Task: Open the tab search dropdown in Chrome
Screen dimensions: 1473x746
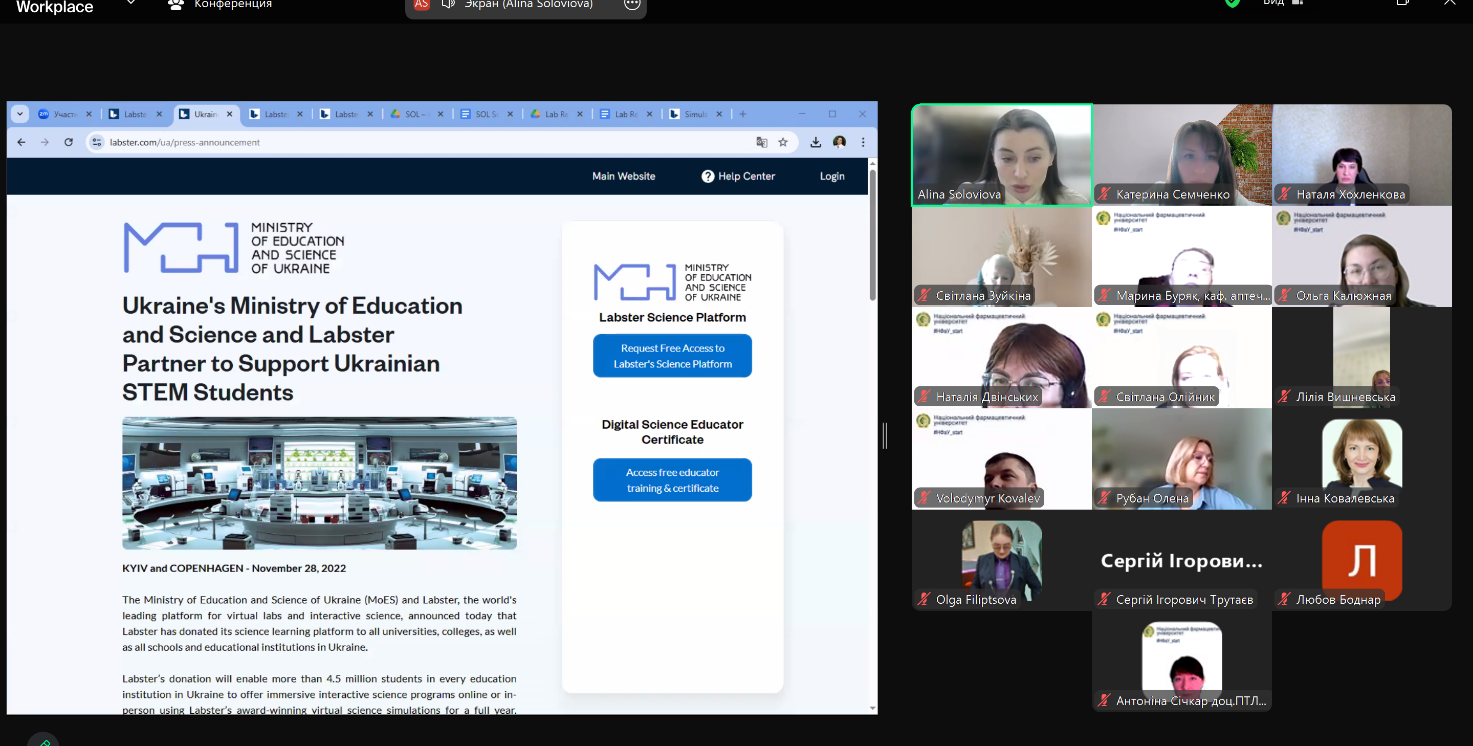Action: tap(20, 114)
